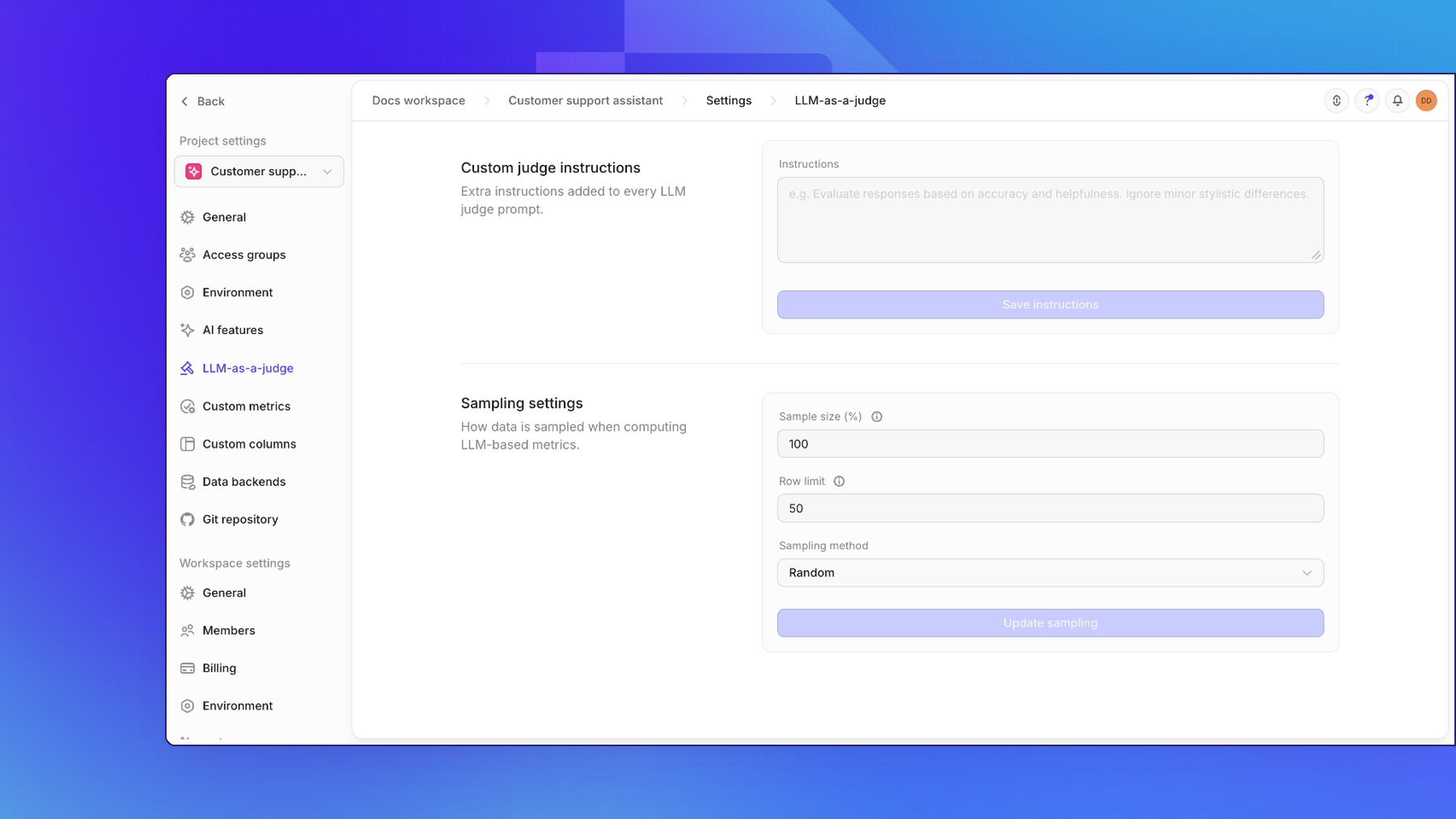This screenshot has height=819, width=1456.
Task: Go to Customer support assistant breadcrumb
Action: pos(586,100)
